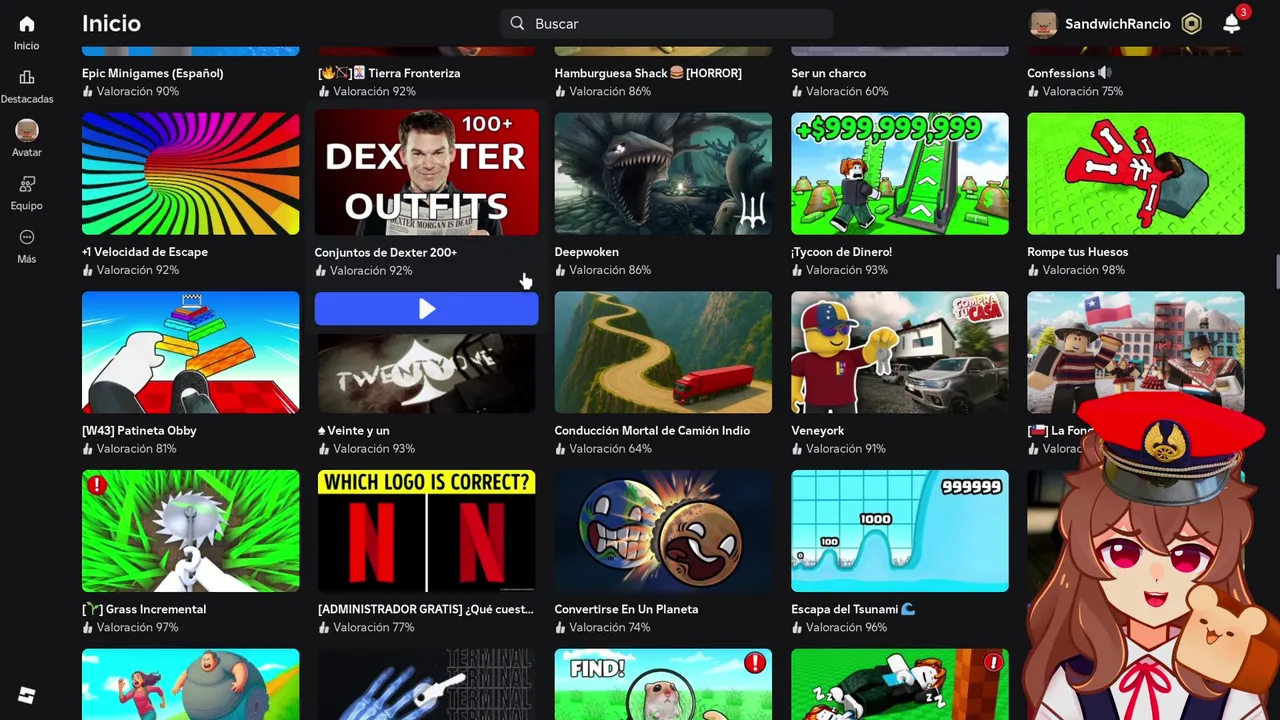Viewport: 1280px width, 720px height.
Task: Click Valoración 77% under ADMINISTRADOR GRATIS
Action: 374,627
